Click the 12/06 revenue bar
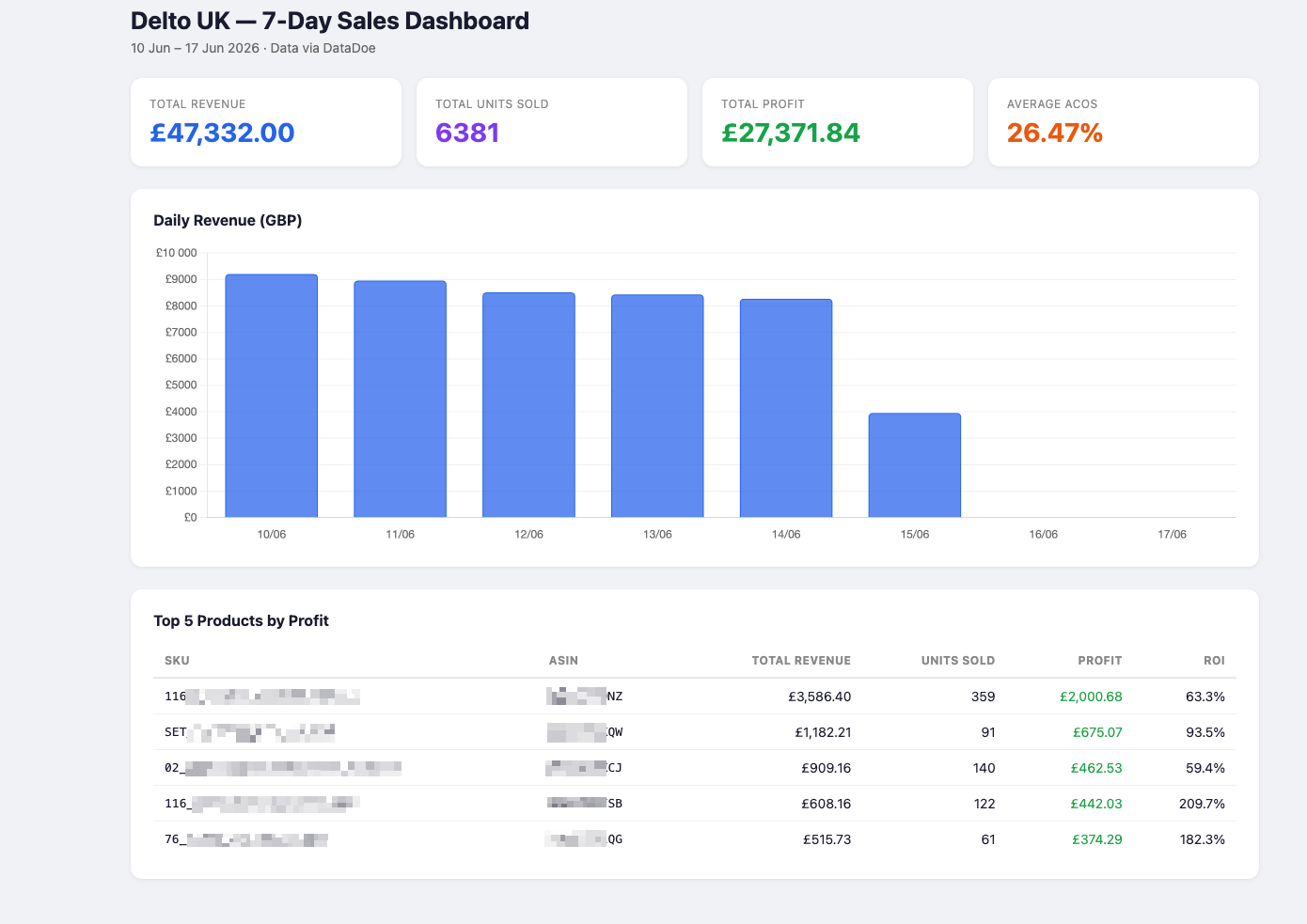Viewport: 1307px width, 924px height. pos(528,405)
